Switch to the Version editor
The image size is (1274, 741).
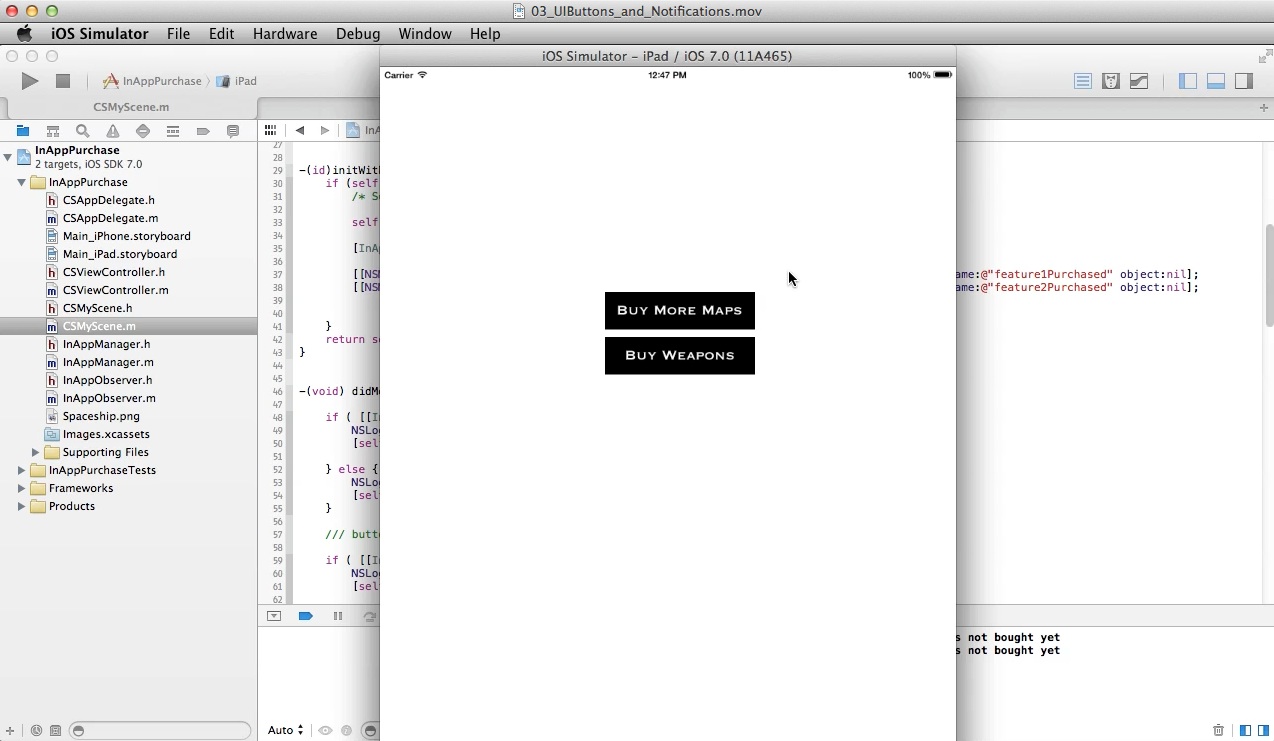tap(1139, 81)
